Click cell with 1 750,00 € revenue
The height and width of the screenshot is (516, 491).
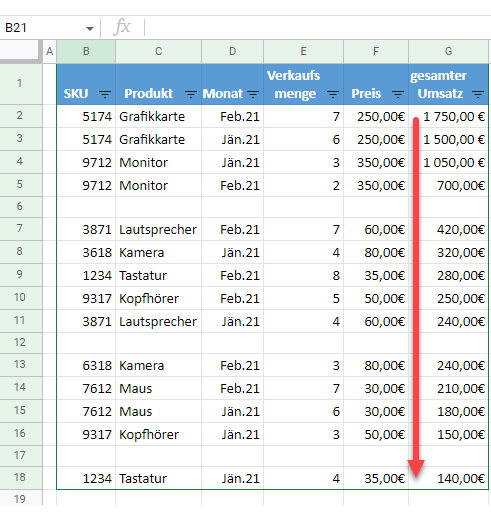point(448,116)
